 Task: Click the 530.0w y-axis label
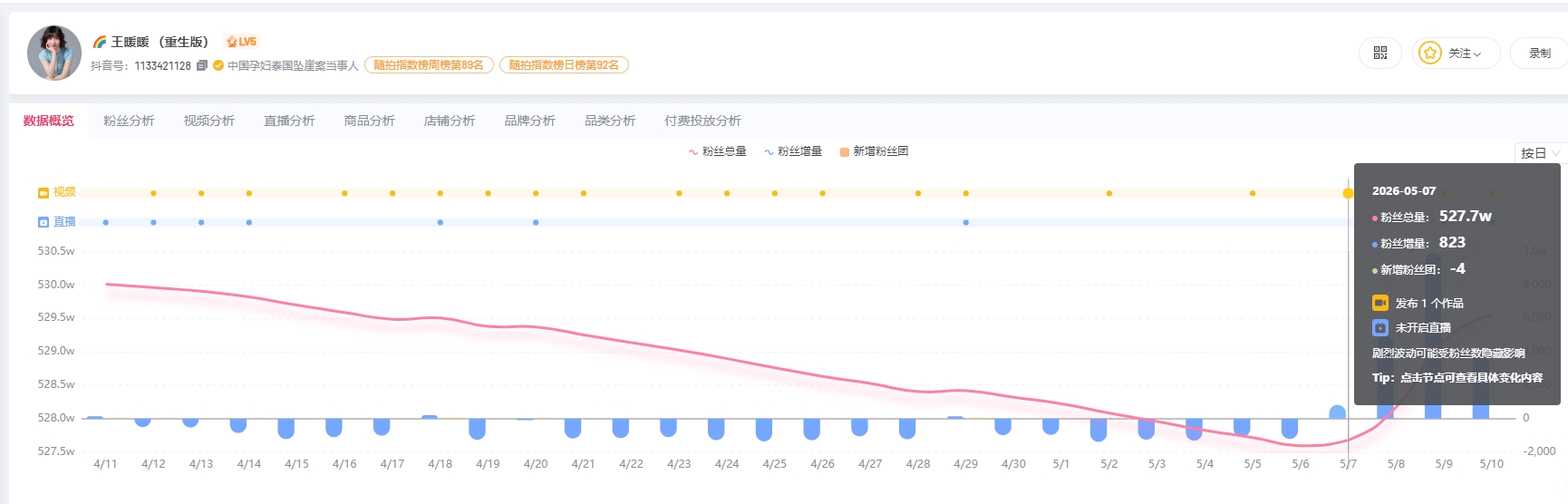[x=56, y=285]
